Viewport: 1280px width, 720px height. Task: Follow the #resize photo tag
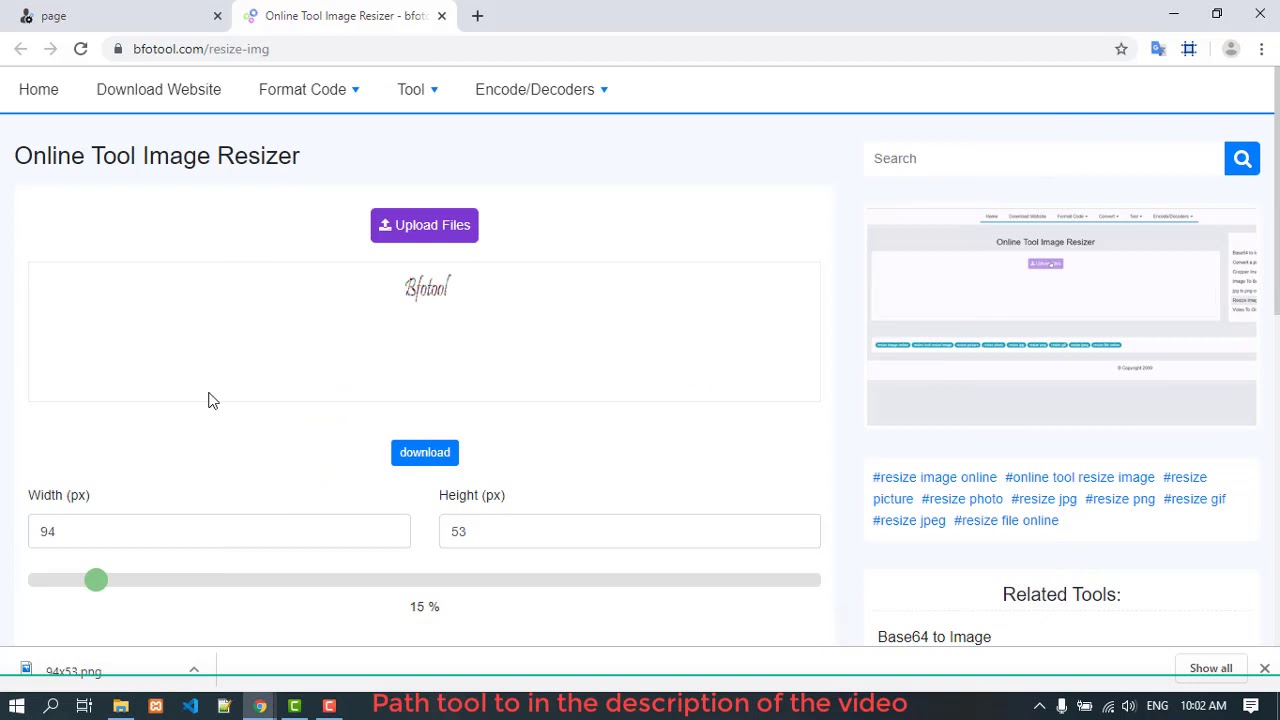[x=961, y=499]
